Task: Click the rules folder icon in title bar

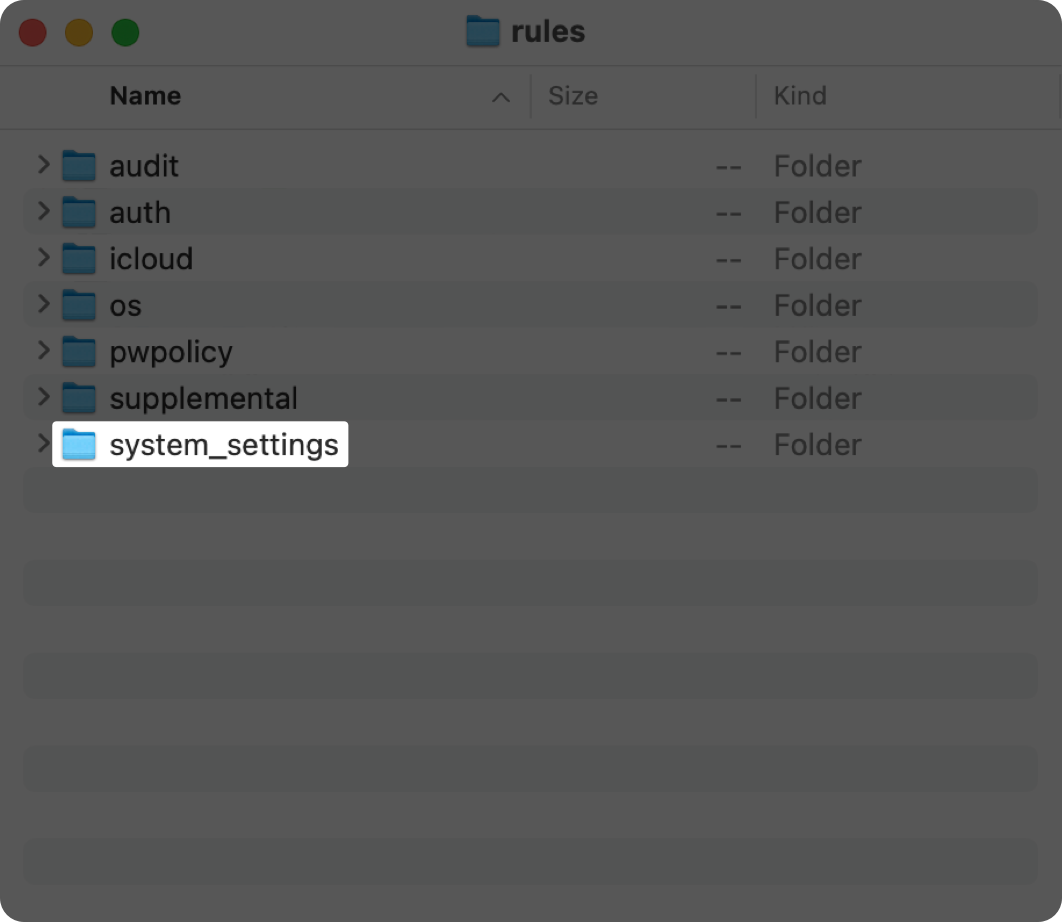Action: [x=483, y=31]
